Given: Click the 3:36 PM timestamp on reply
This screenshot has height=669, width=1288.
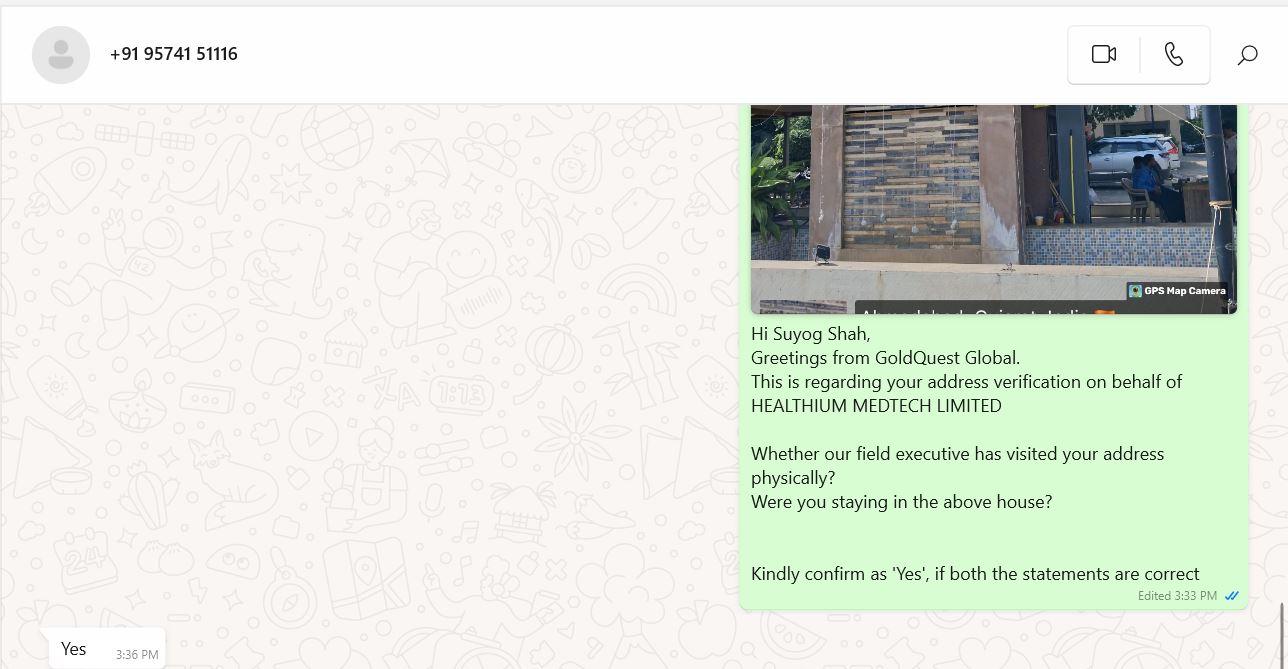Looking at the screenshot, I should [137, 655].
